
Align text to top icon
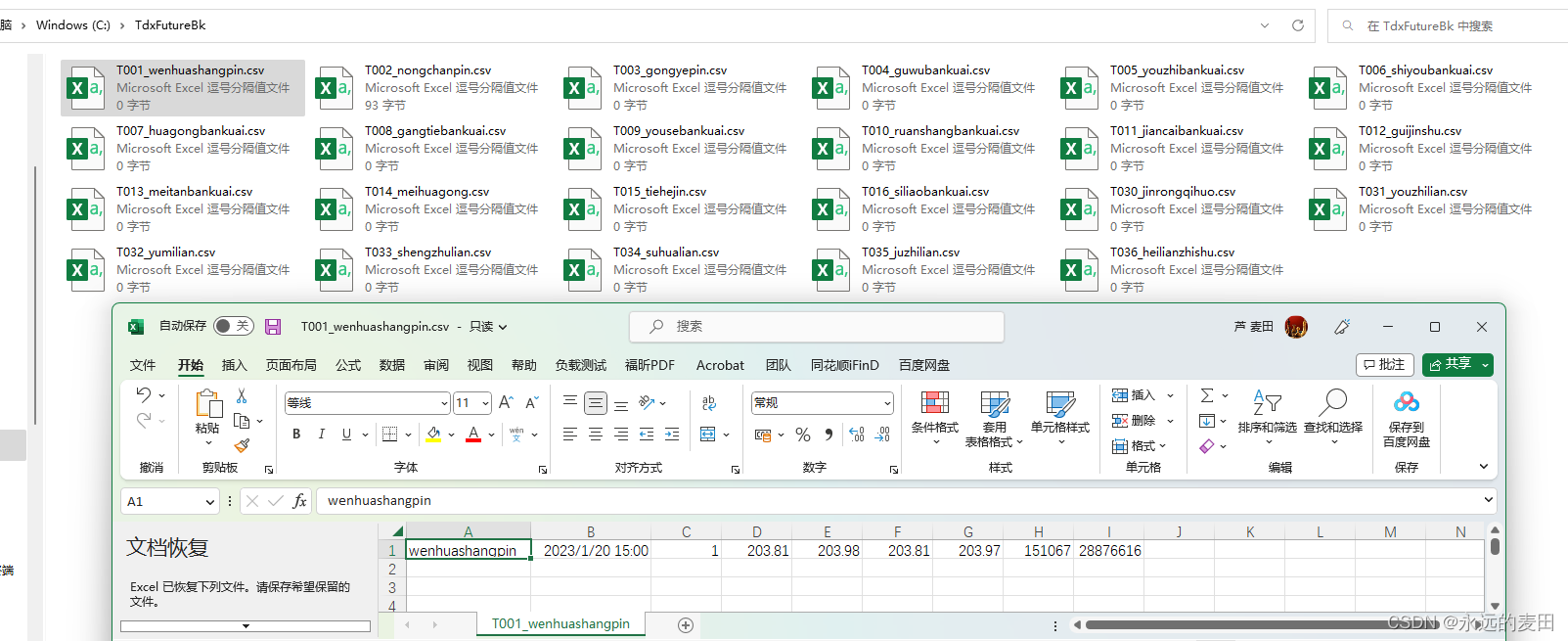[x=570, y=402]
